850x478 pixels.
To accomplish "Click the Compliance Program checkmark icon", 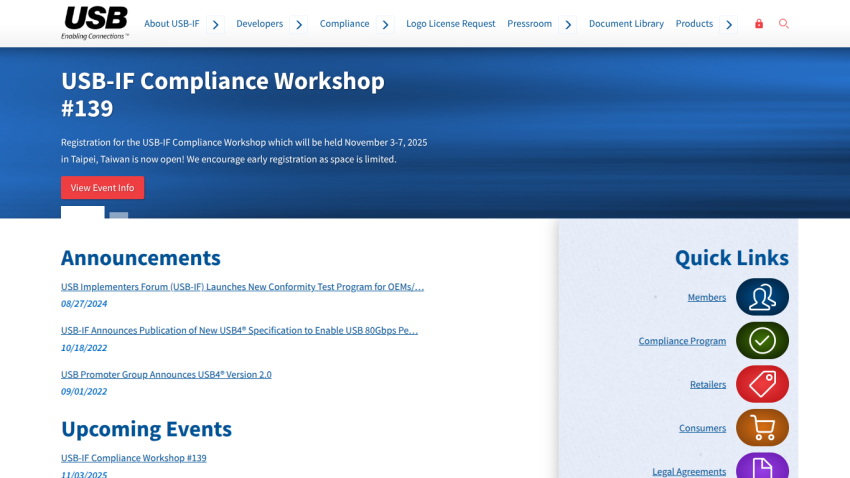I will pyautogui.click(x=762, y=340).
